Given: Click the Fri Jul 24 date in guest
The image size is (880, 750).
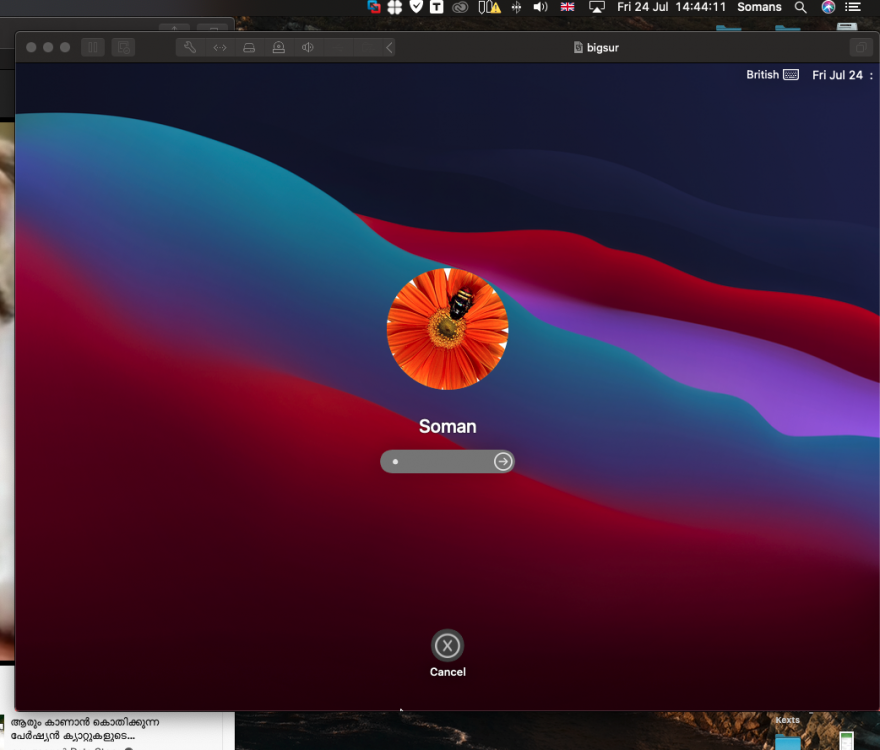Looking at the screenshot, I should (x=837, y=75).
